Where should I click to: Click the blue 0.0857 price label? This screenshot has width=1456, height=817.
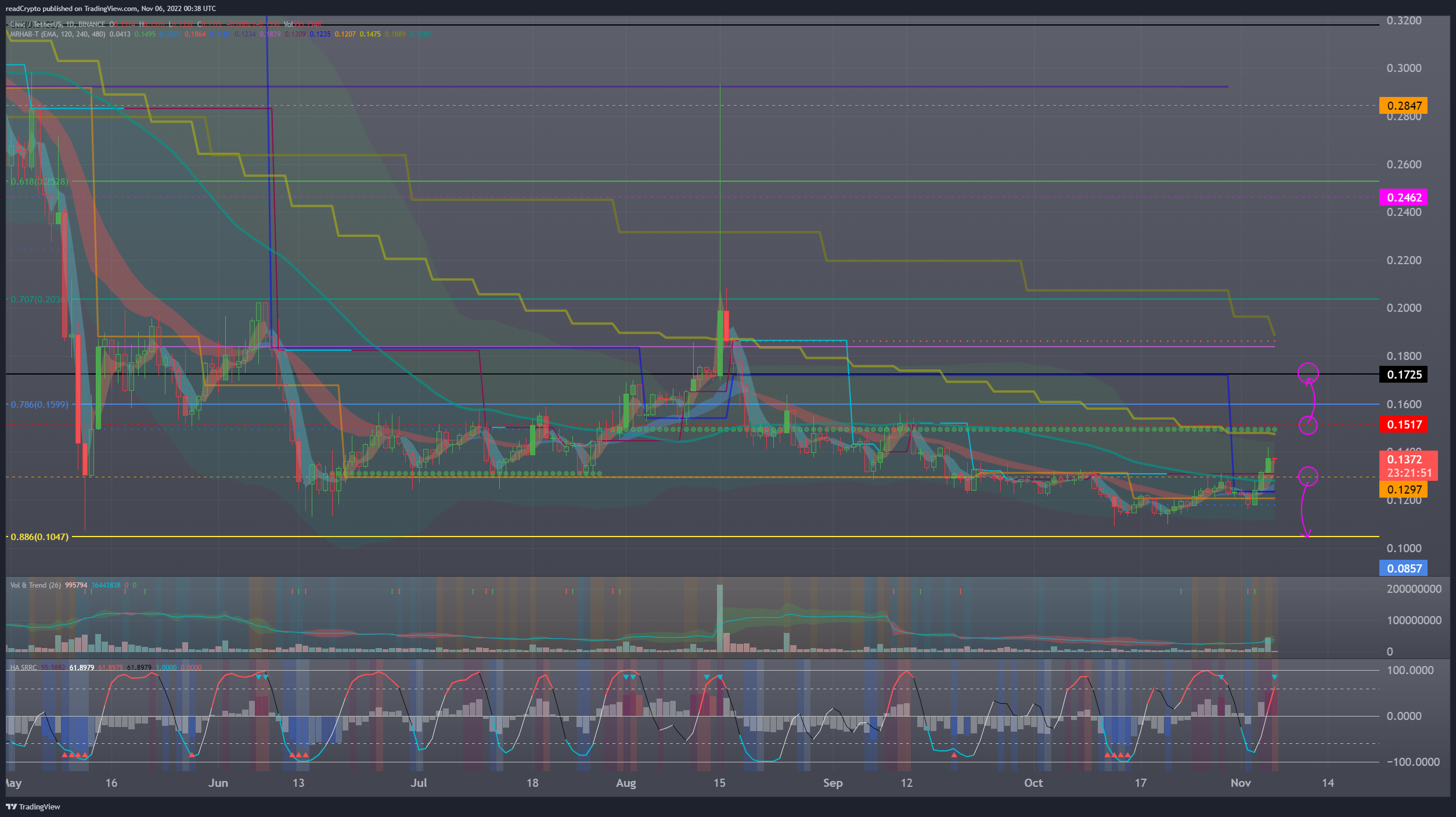1404,568
